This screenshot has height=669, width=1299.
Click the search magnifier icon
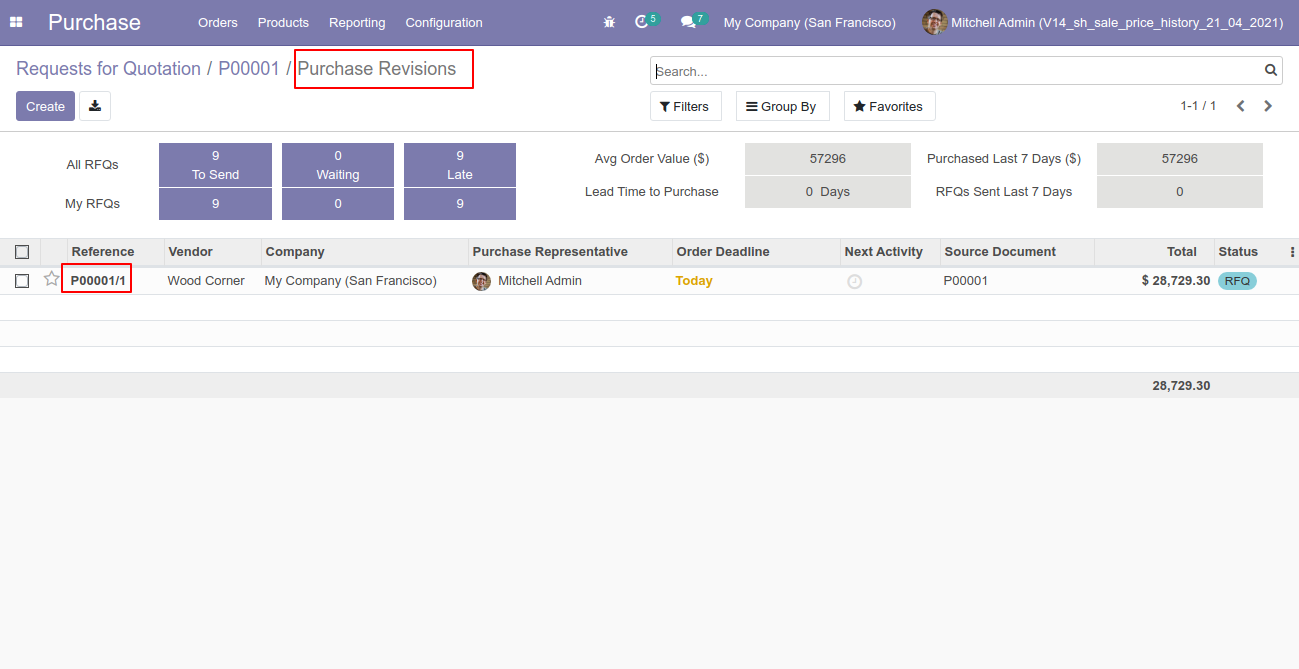click(1271, 70)
